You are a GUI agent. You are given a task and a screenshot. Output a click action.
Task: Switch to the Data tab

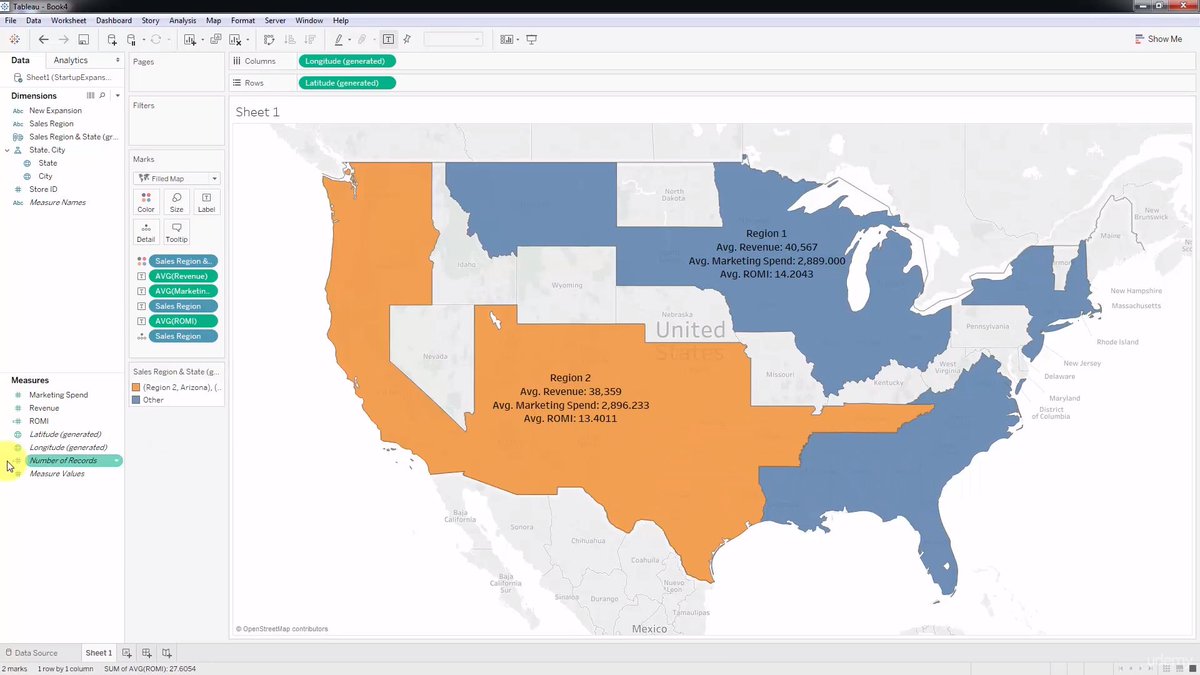20,61
